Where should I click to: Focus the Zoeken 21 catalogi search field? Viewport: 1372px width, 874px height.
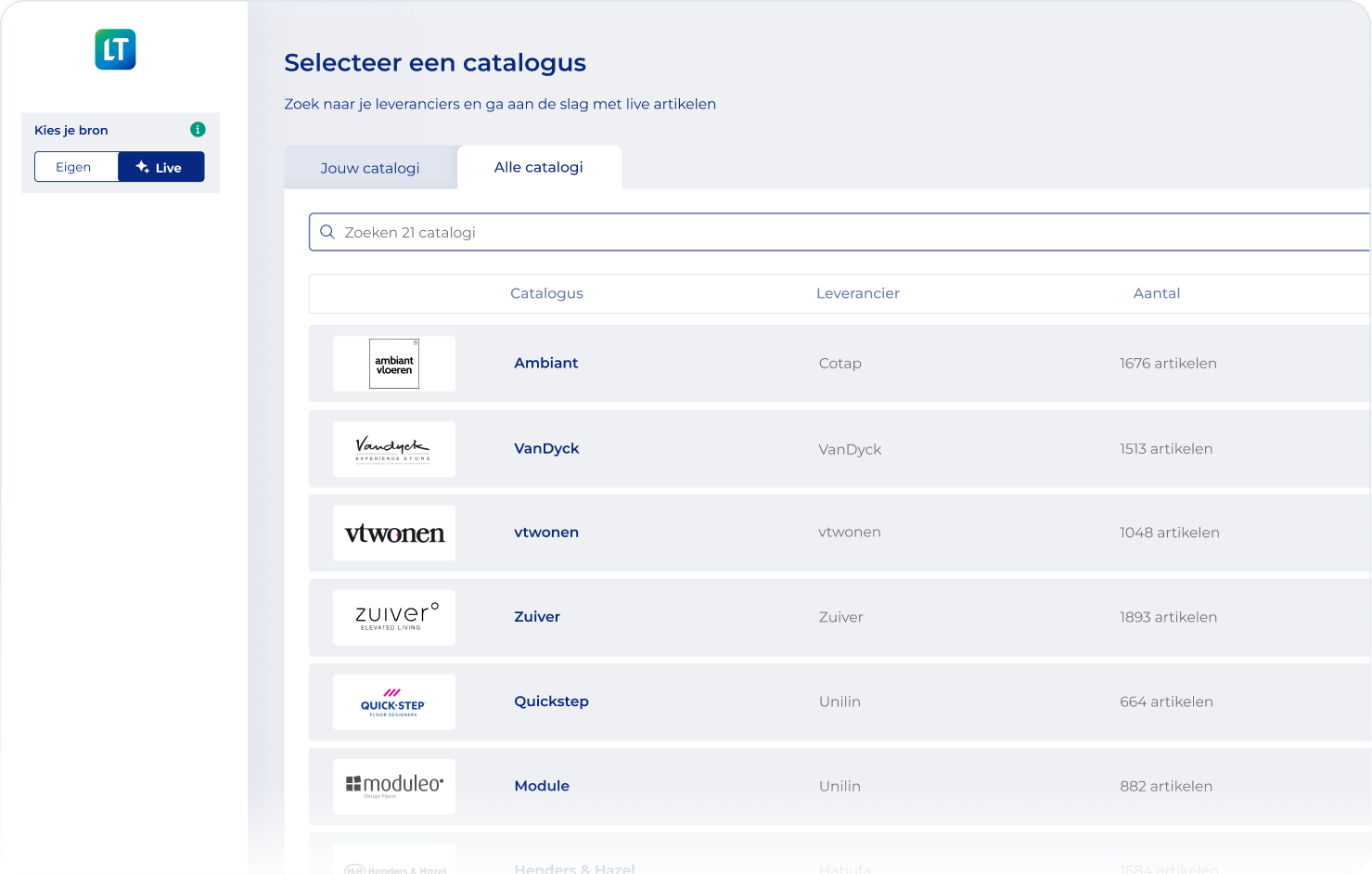click(835, 232)
